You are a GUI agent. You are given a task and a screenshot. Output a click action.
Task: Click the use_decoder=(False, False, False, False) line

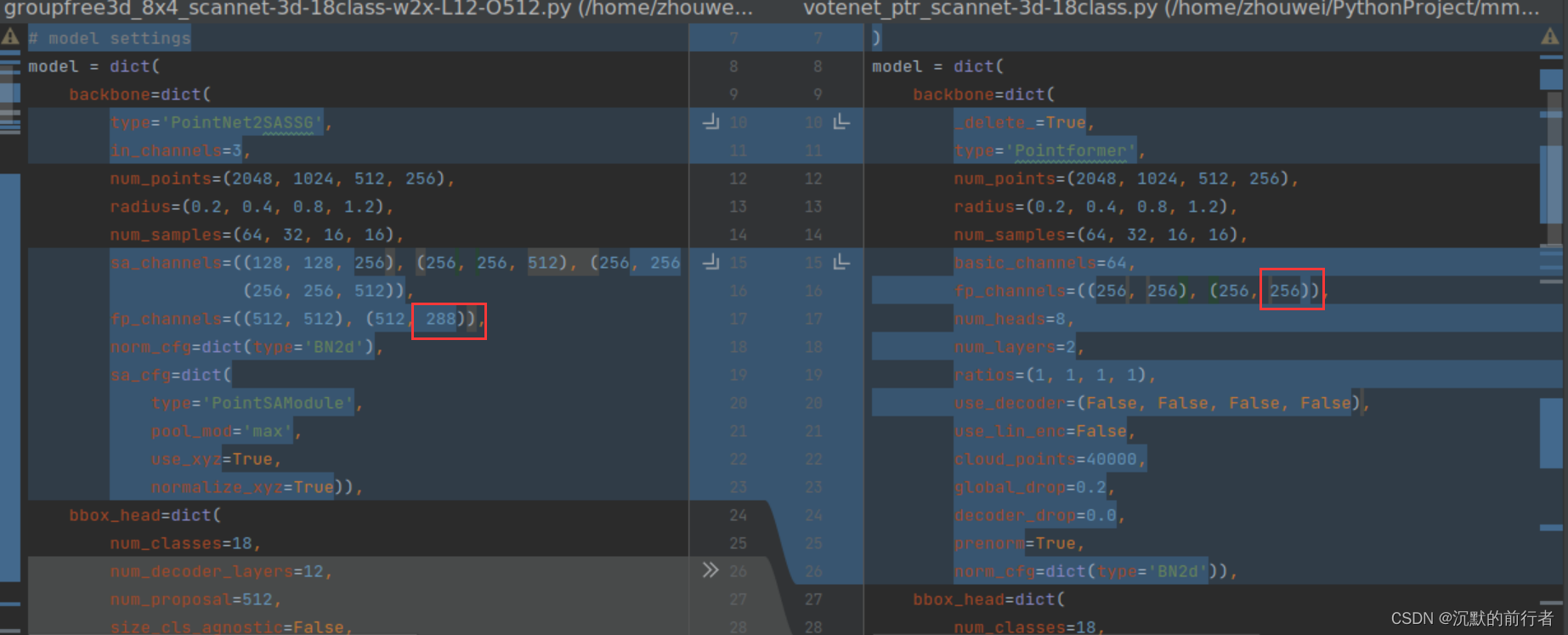pos(1162,403)
